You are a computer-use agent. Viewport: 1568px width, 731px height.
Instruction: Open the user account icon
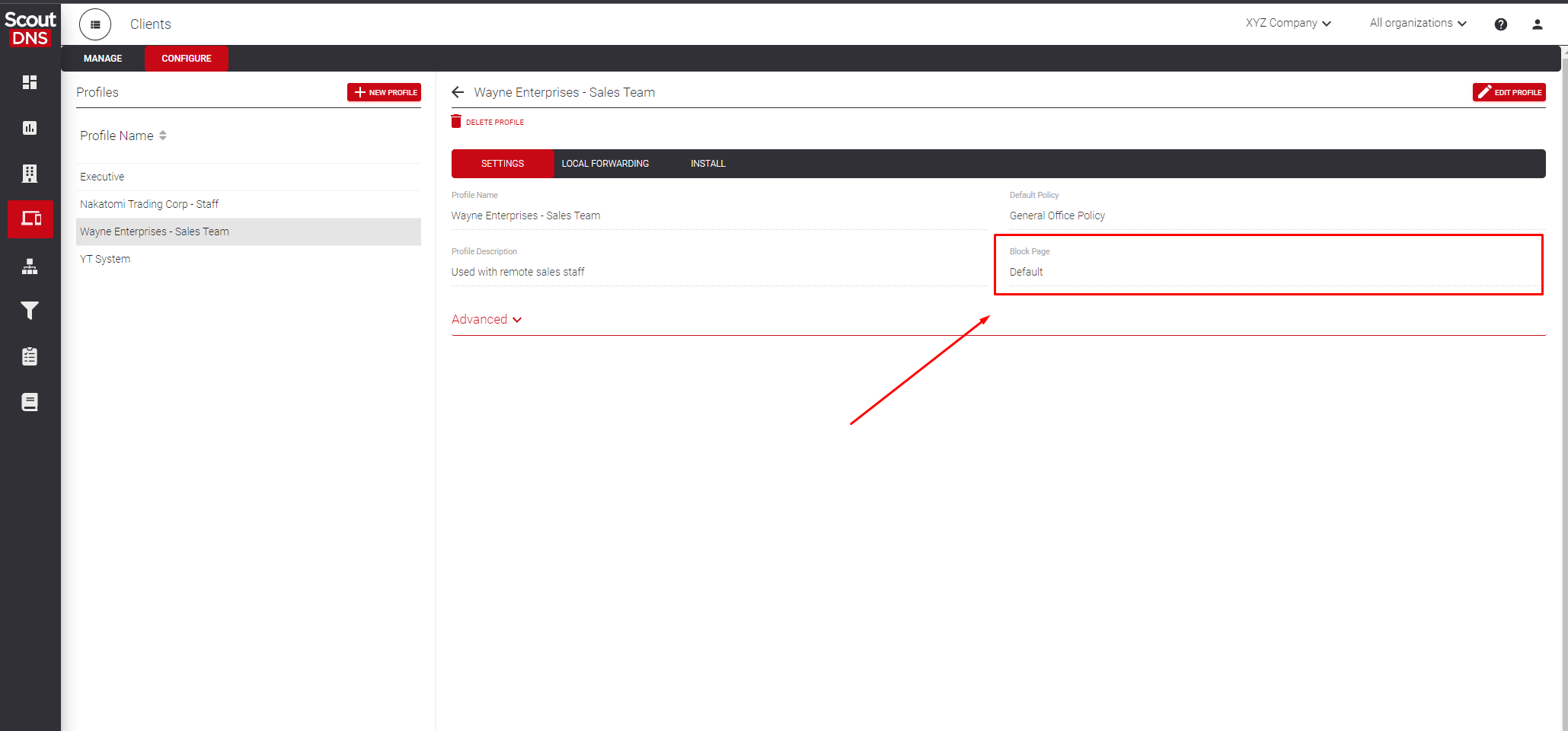tap(1537, 24)
